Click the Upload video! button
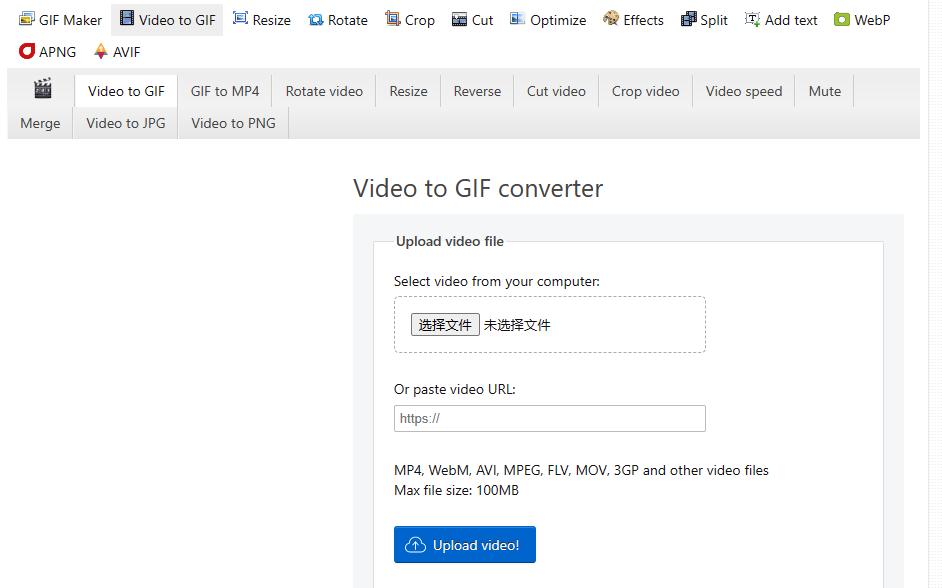942x588 pixels. 464,545
